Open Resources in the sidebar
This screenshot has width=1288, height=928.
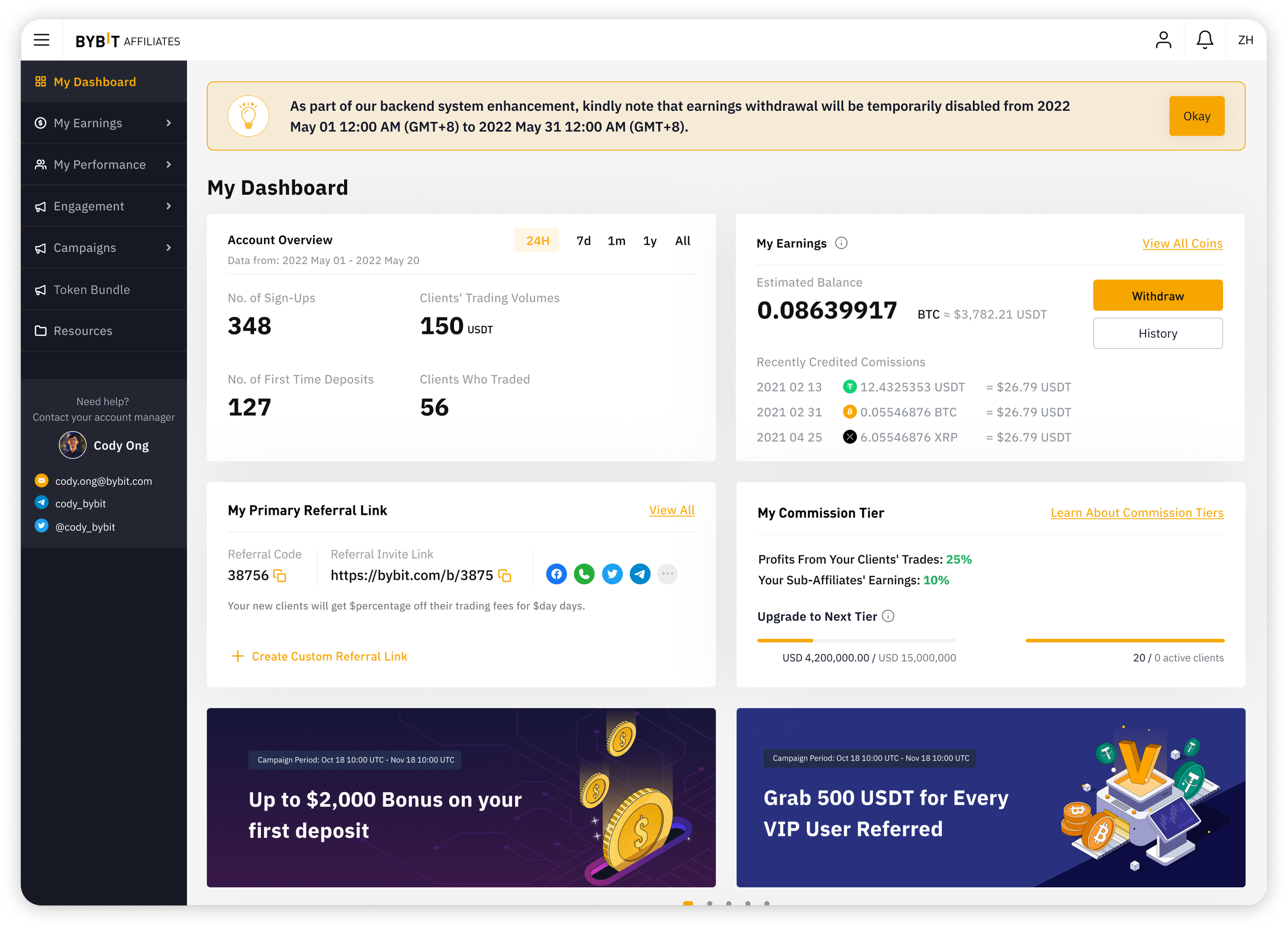click(82, 330)
